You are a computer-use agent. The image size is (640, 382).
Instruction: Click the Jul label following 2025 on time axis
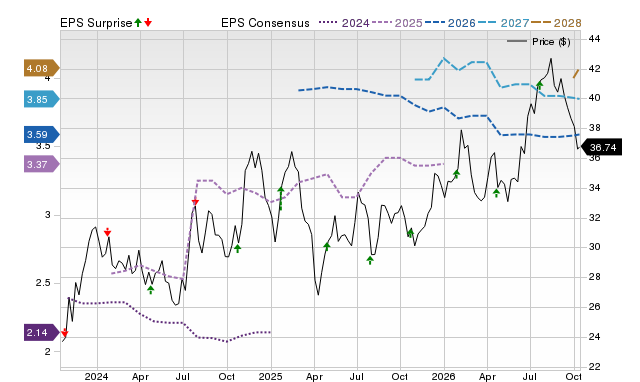click(357, 376)
